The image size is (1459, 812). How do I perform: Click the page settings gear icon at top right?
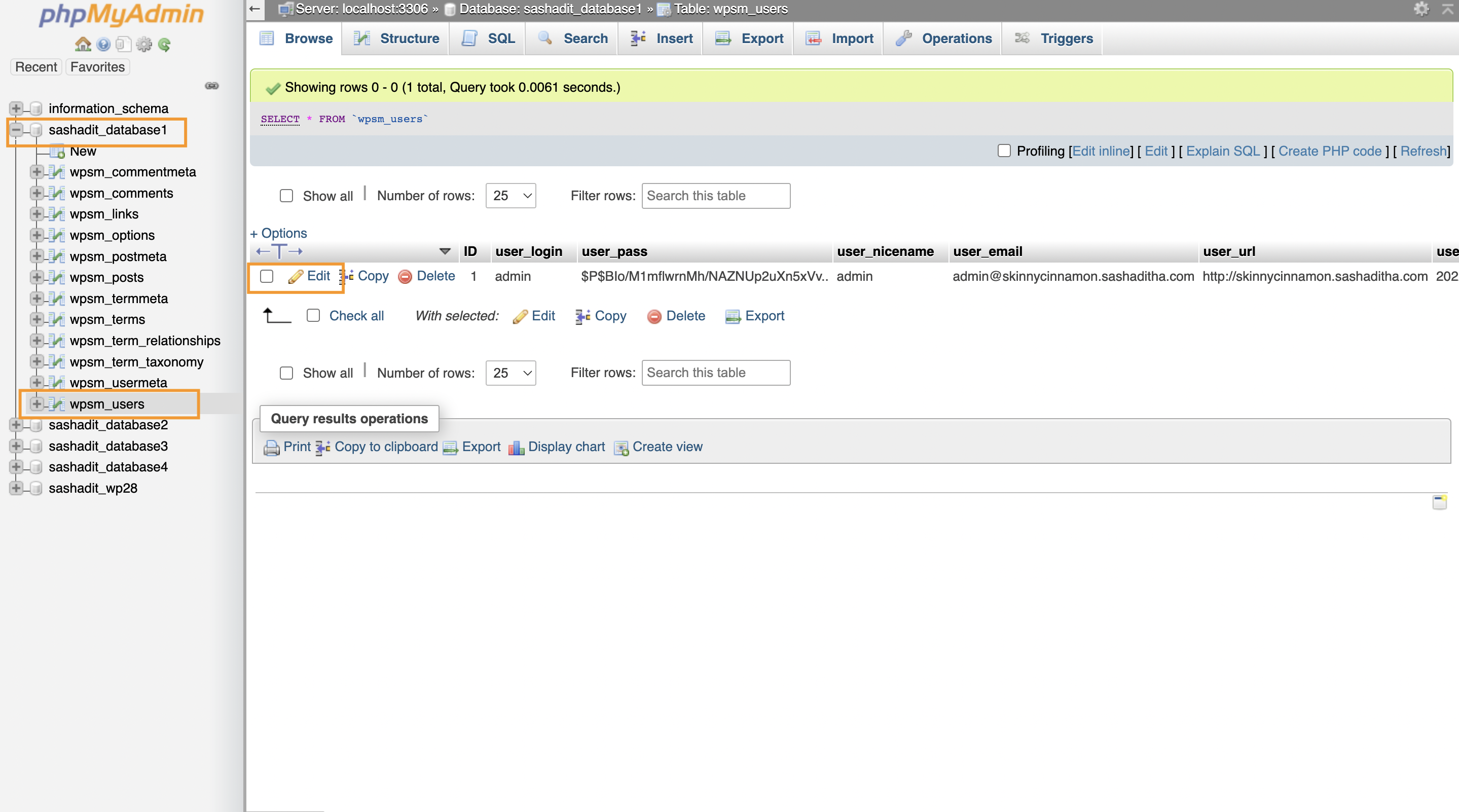tap(1421, 9)
